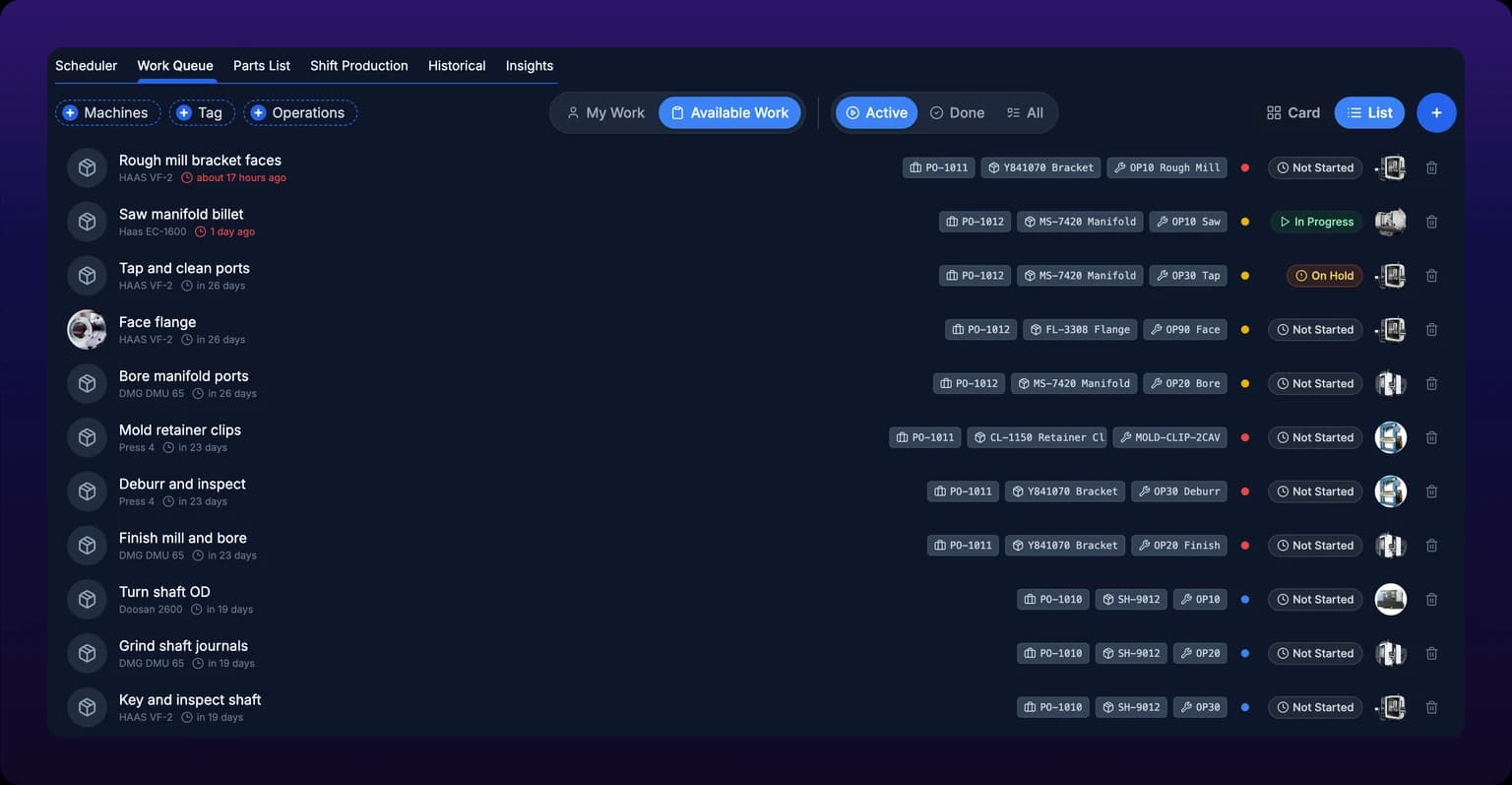The image size is (1512, 785).
Task: Click Face flange part photo avatar
Action: coord(87,330)
